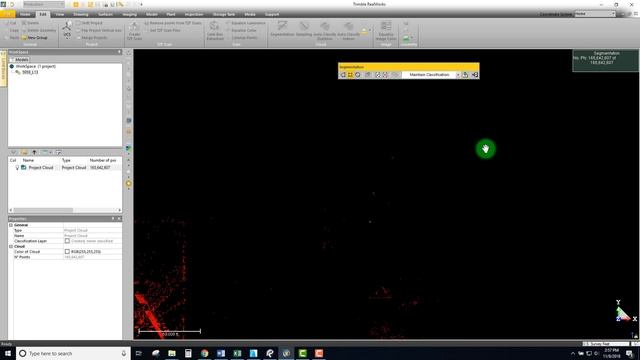Click Shift Project option
The image size is (640, 360).
90,23
